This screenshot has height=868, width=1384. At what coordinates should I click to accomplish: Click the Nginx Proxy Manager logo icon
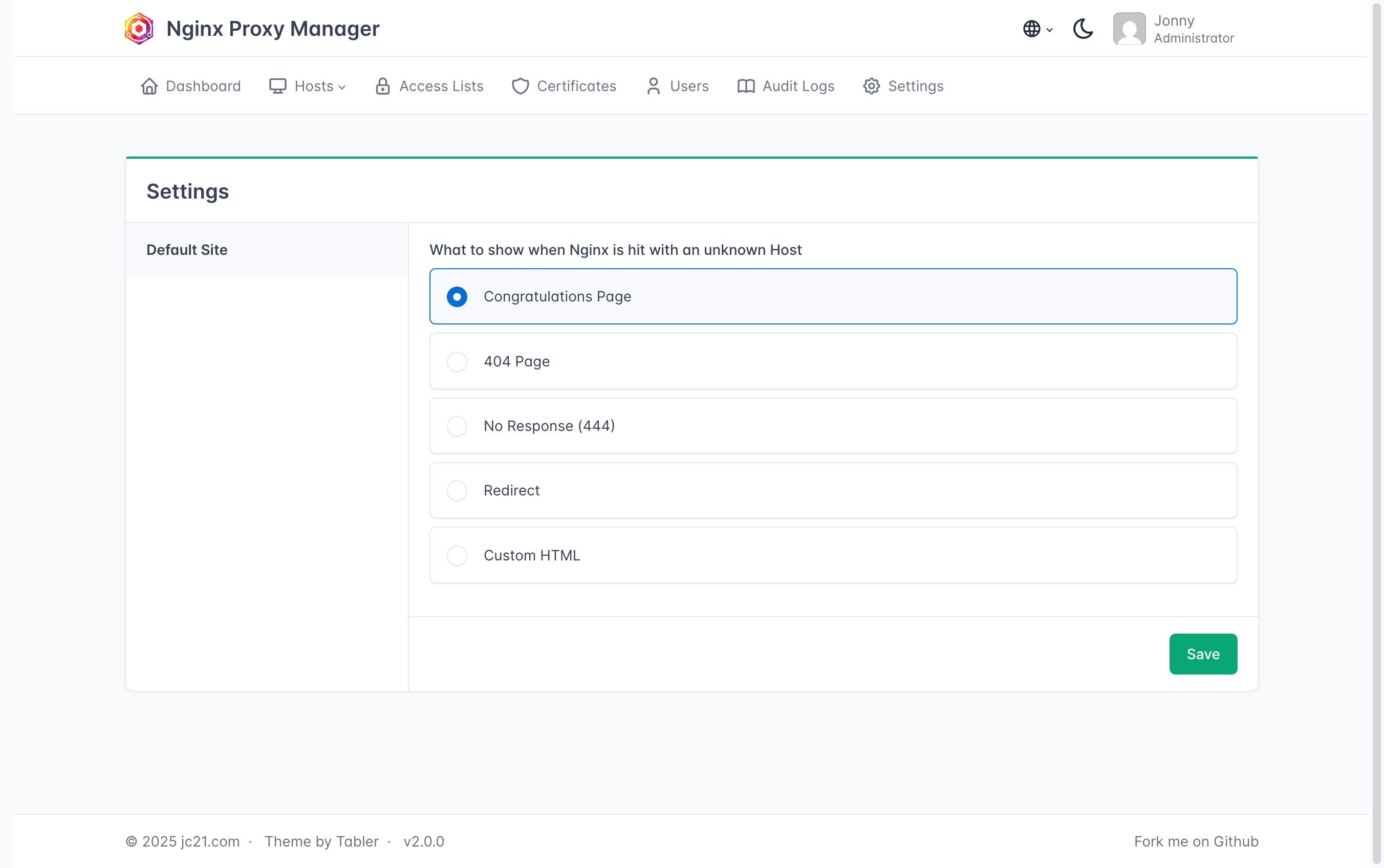(x=139, y=29)
